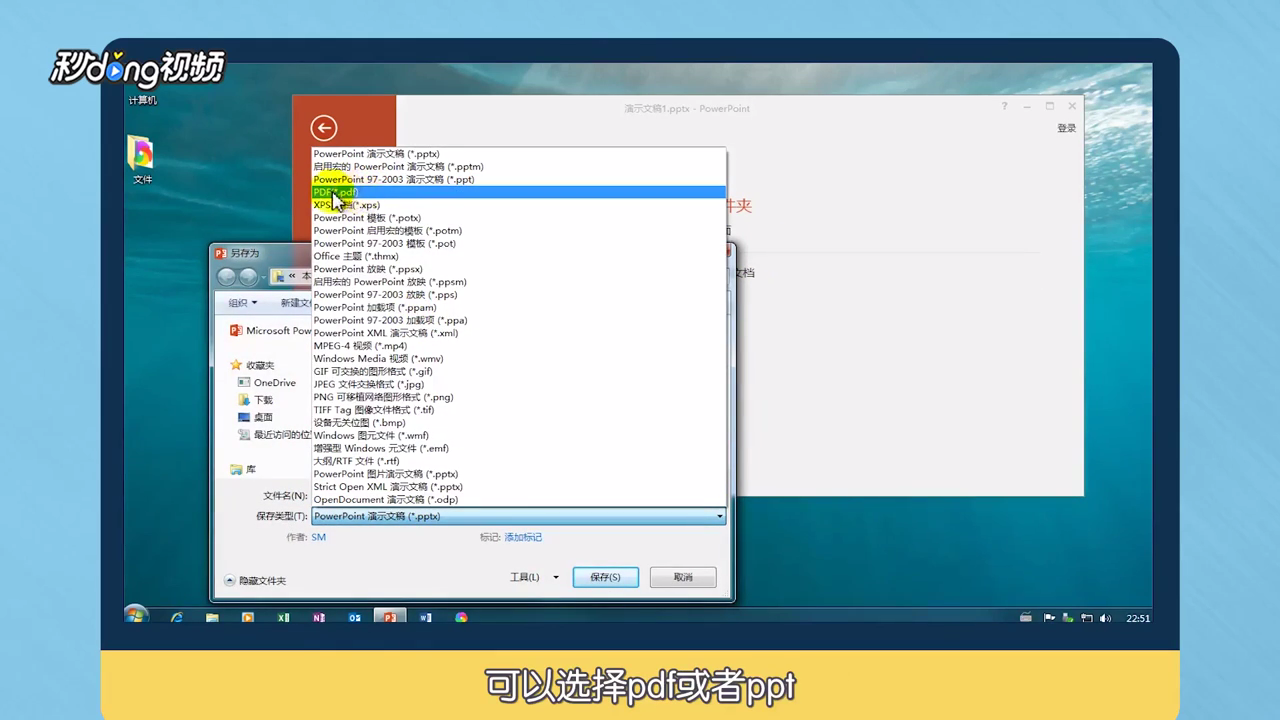Switch to PowerPoint in the taskbar
This screenshot has height=720, width=1280.
pyautogui.click(x=390, y=618)
